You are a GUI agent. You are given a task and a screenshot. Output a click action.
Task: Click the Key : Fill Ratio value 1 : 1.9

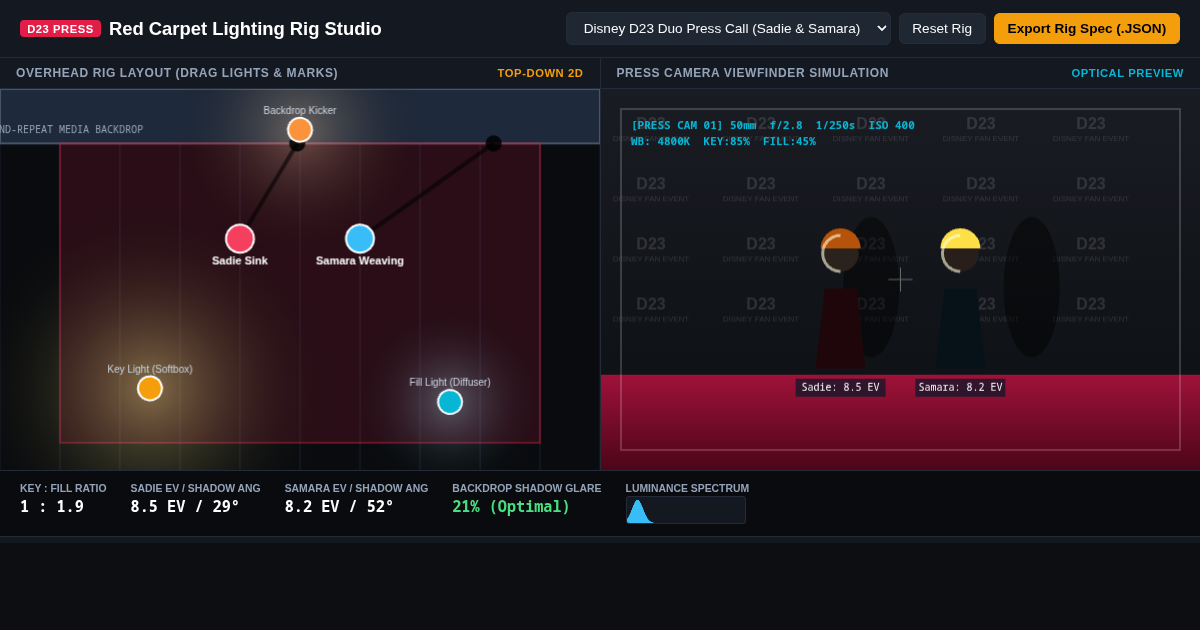pos(52,507)
